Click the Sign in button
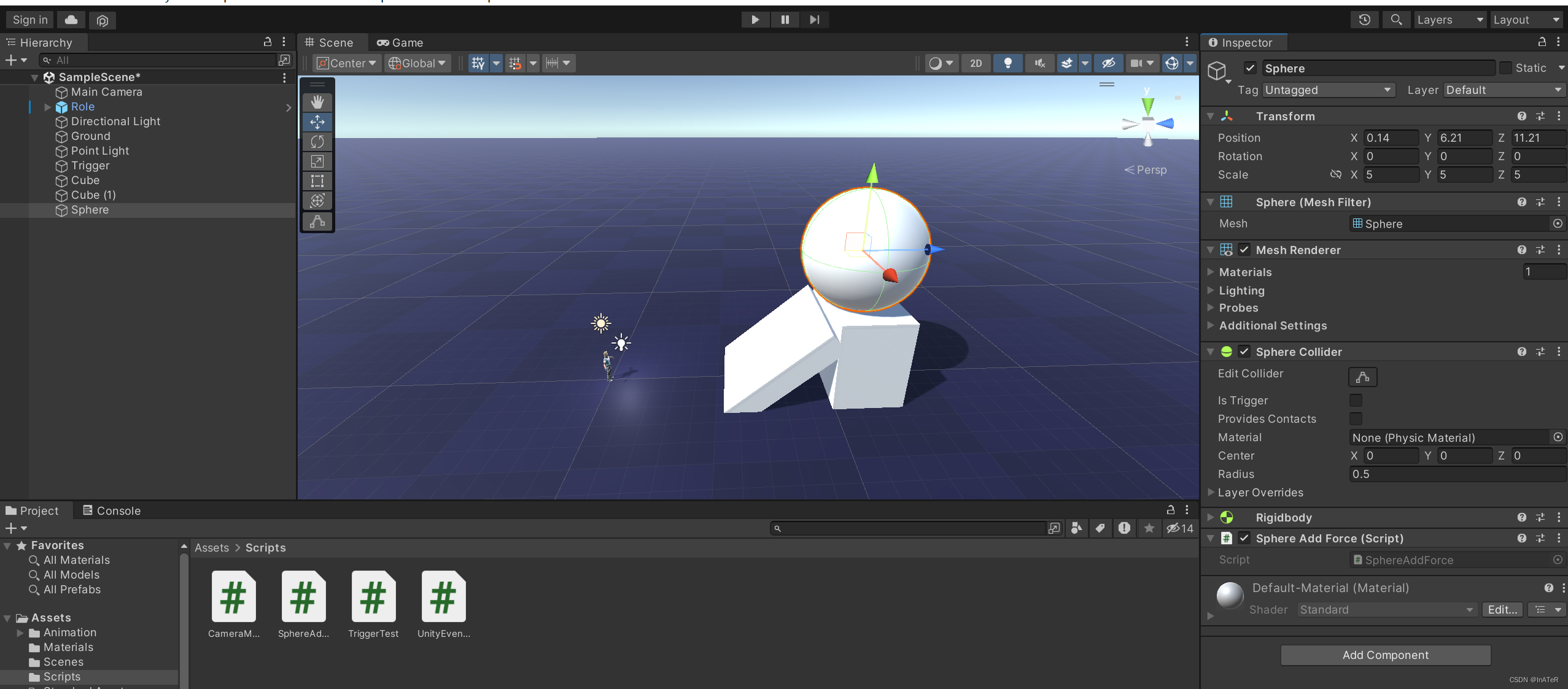Screen dimensions: 1568x689 coord(29,19)
